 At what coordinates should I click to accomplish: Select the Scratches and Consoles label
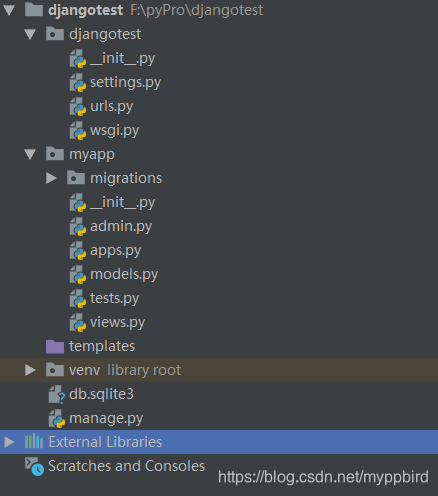[x=127, y=466]
